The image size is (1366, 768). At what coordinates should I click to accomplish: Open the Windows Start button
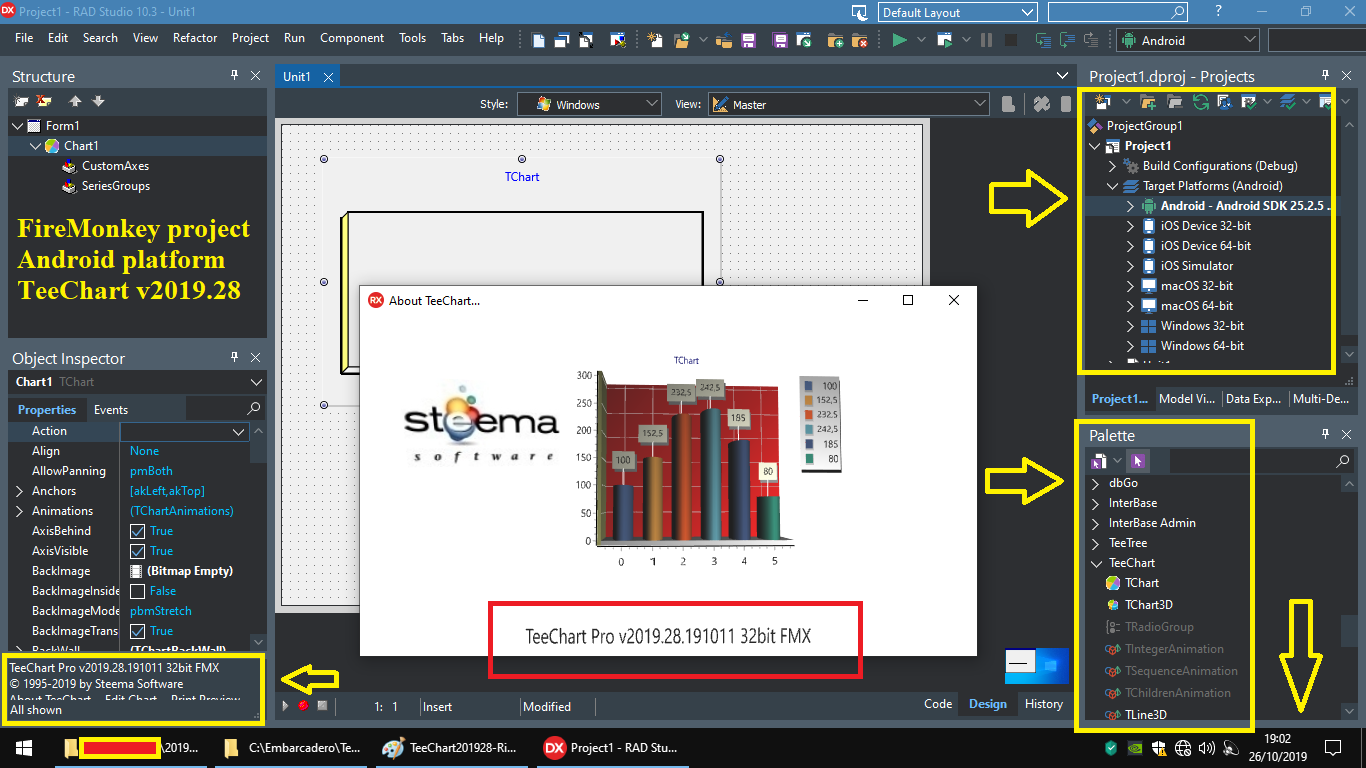click(23, 747)
